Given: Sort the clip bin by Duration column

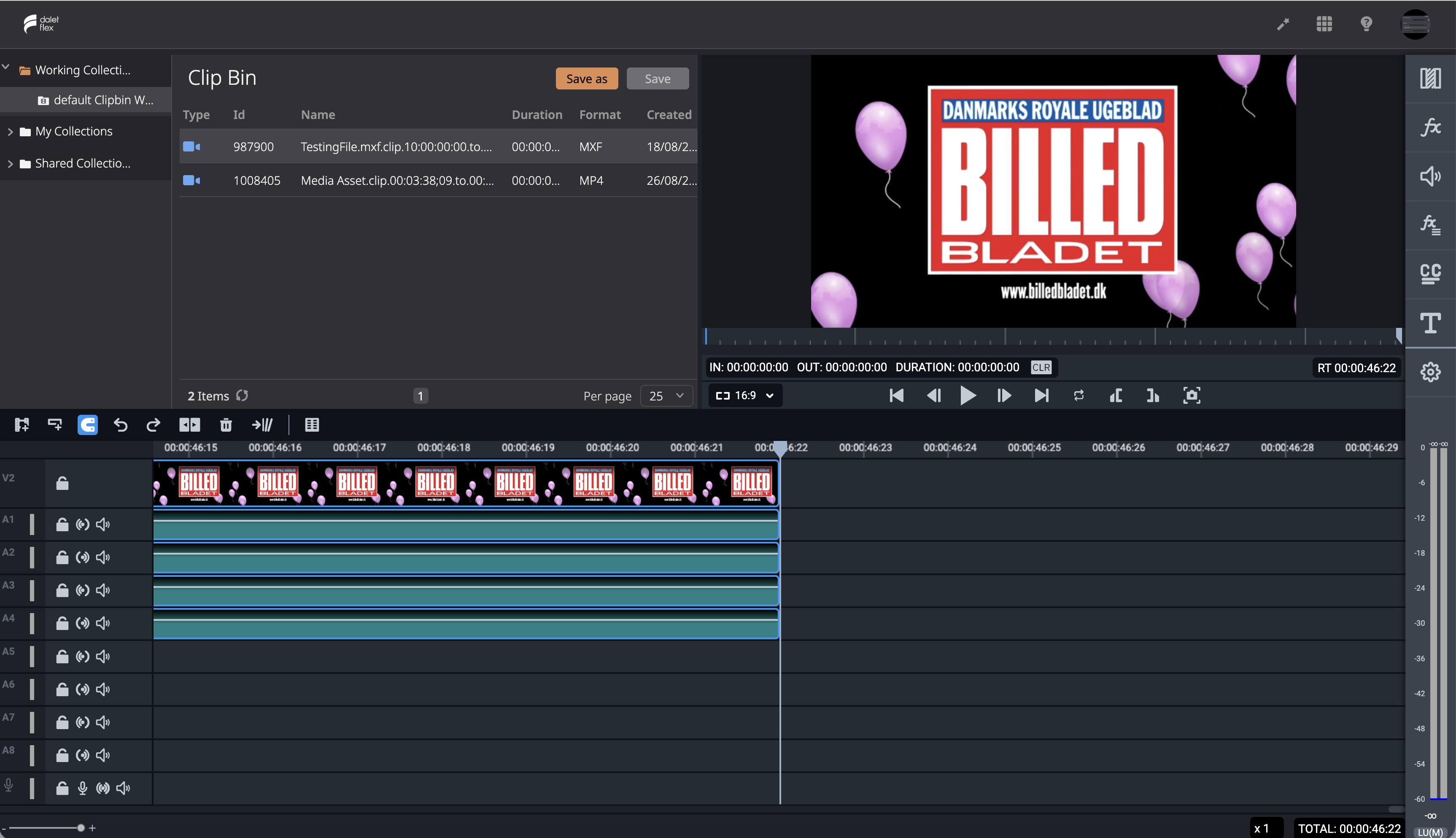Looking at the screenshot, I should pos(537,114).
